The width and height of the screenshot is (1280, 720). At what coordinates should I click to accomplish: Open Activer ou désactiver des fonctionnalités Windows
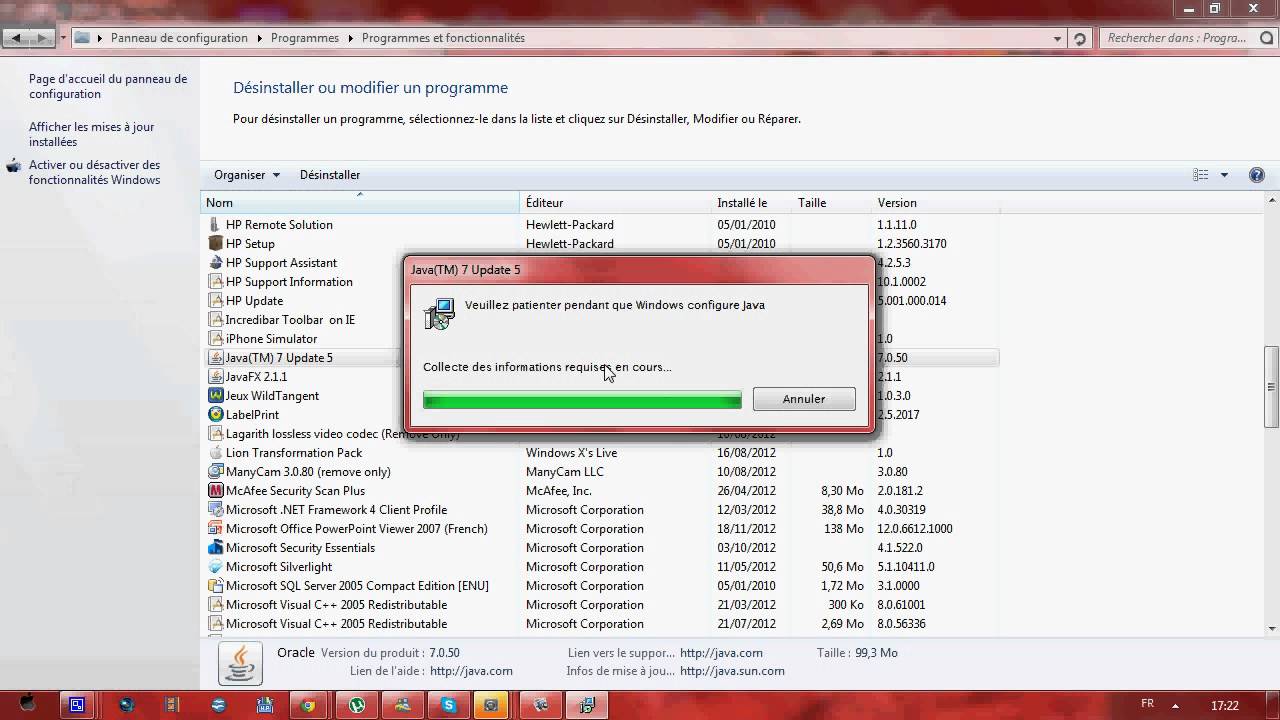94,172
